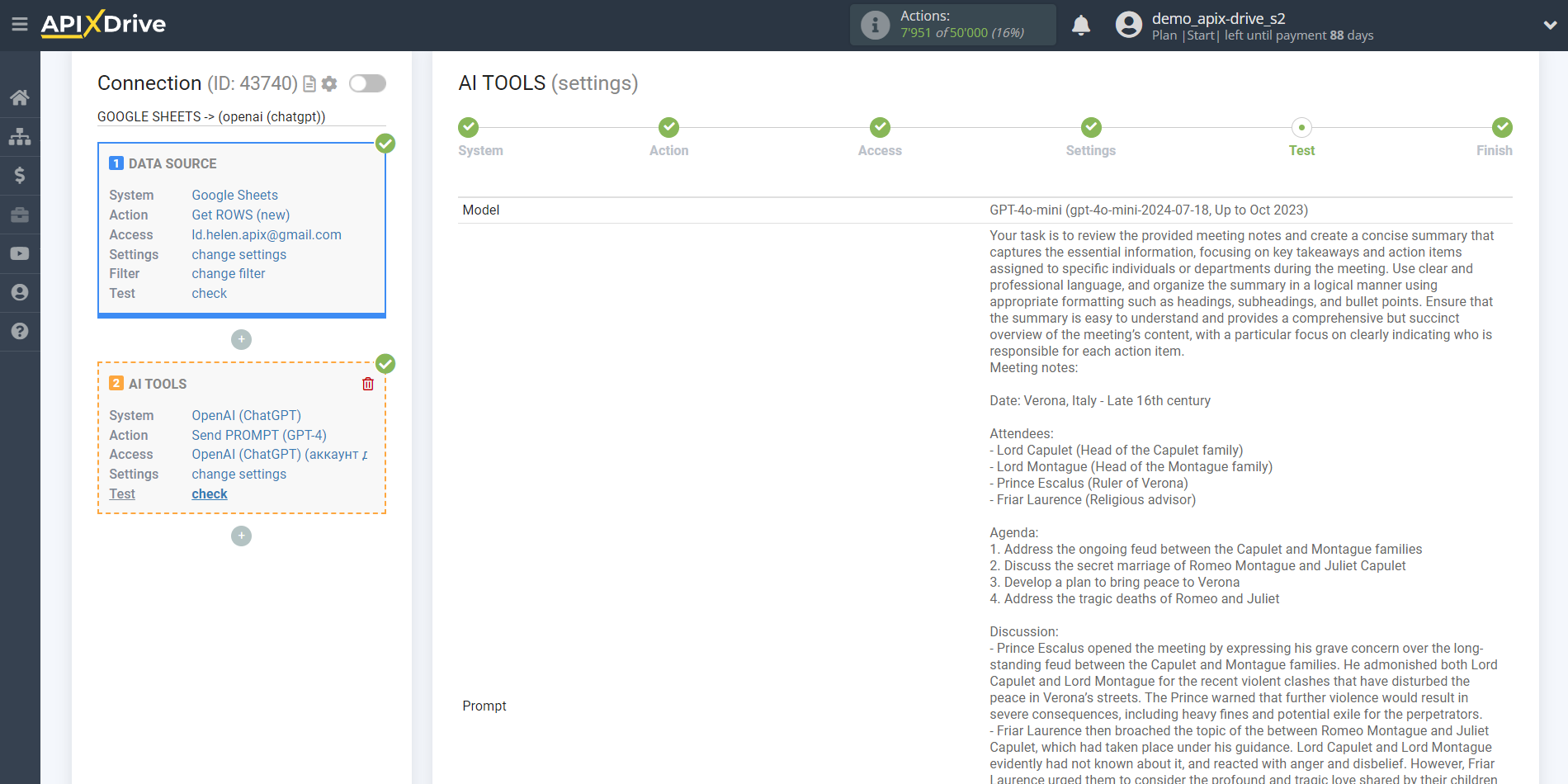1568x784 pixels.
Task: Open the notifications bell
Action: pos(1081,25)
